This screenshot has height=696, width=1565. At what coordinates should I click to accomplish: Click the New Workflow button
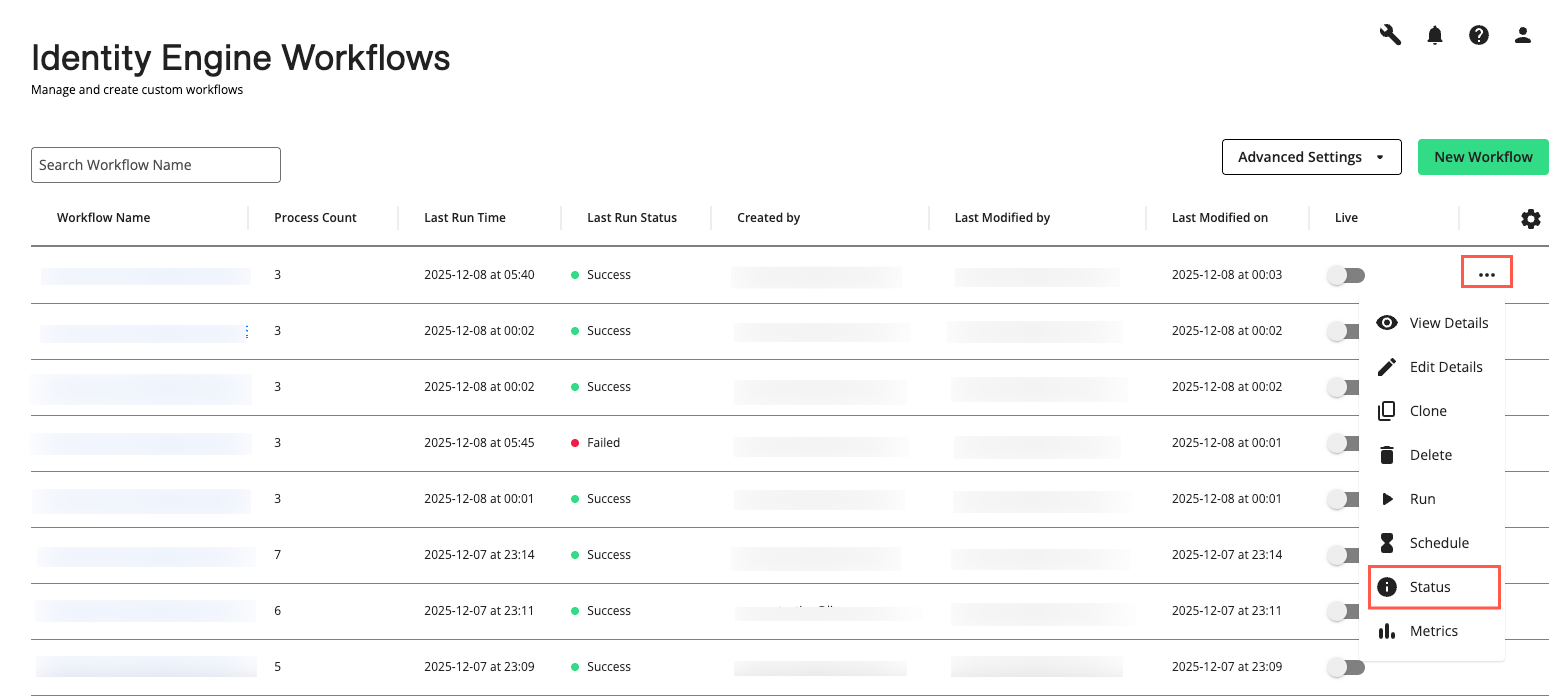click(x=1483, y=157)
